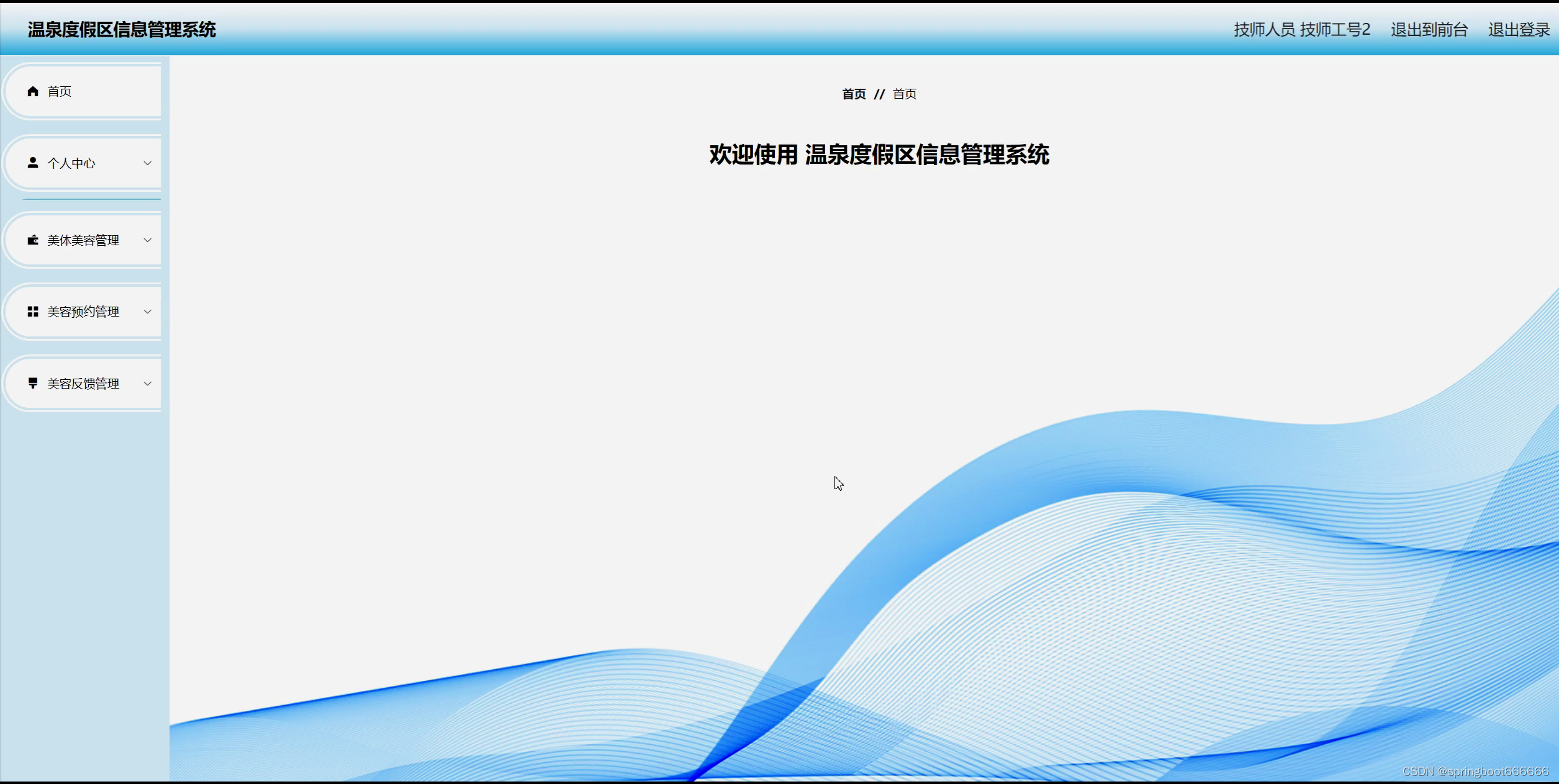Click the 退出登录 logout link
The image size is (1559, 784).
[1519, 30]
